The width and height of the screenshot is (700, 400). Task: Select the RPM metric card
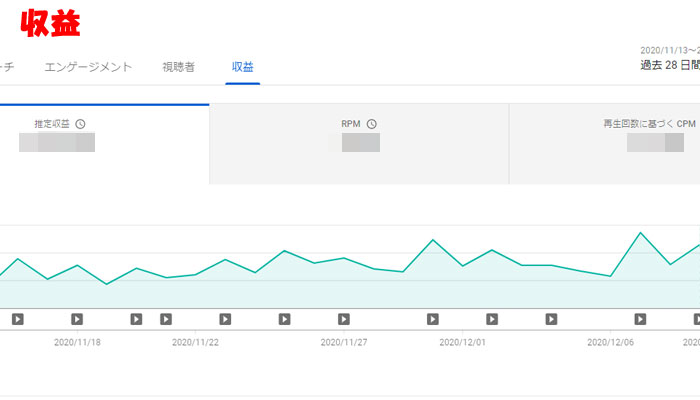click(x=359, y=144)
